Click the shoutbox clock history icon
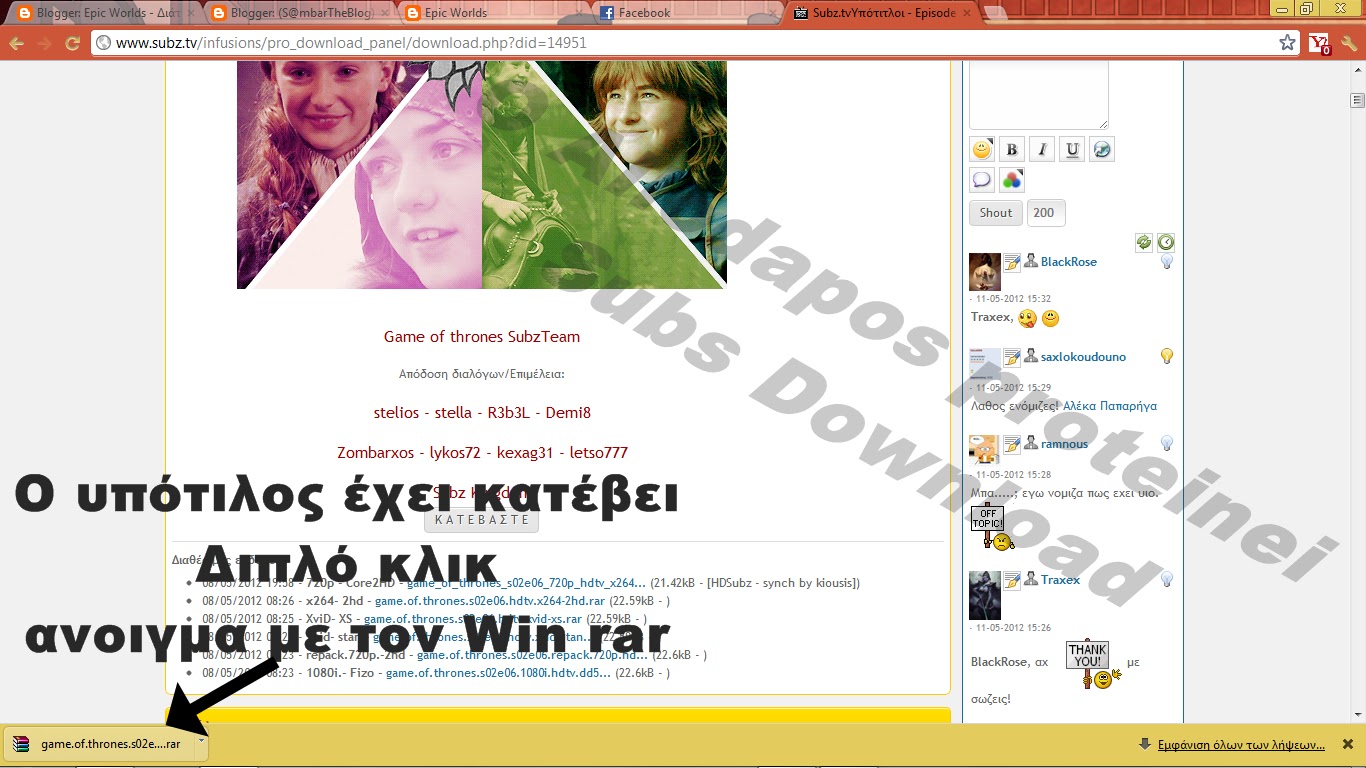Screen dimensions: 1366x768 (1166, 242)
